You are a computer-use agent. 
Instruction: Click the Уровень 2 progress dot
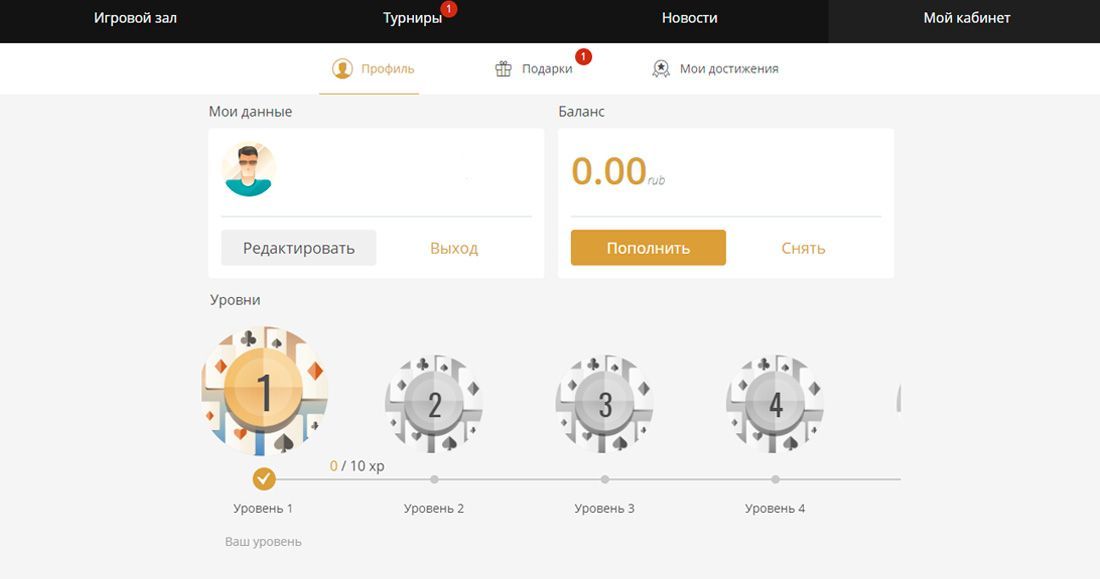click(434, 479)
